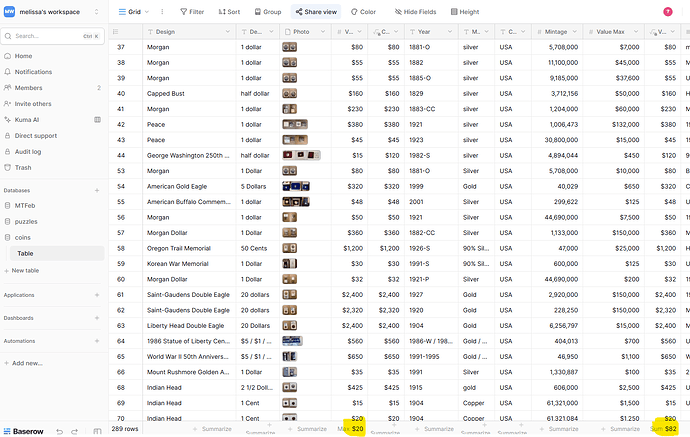Open the Grid view dropdown

pyautogui.click(x=134, y=12)
